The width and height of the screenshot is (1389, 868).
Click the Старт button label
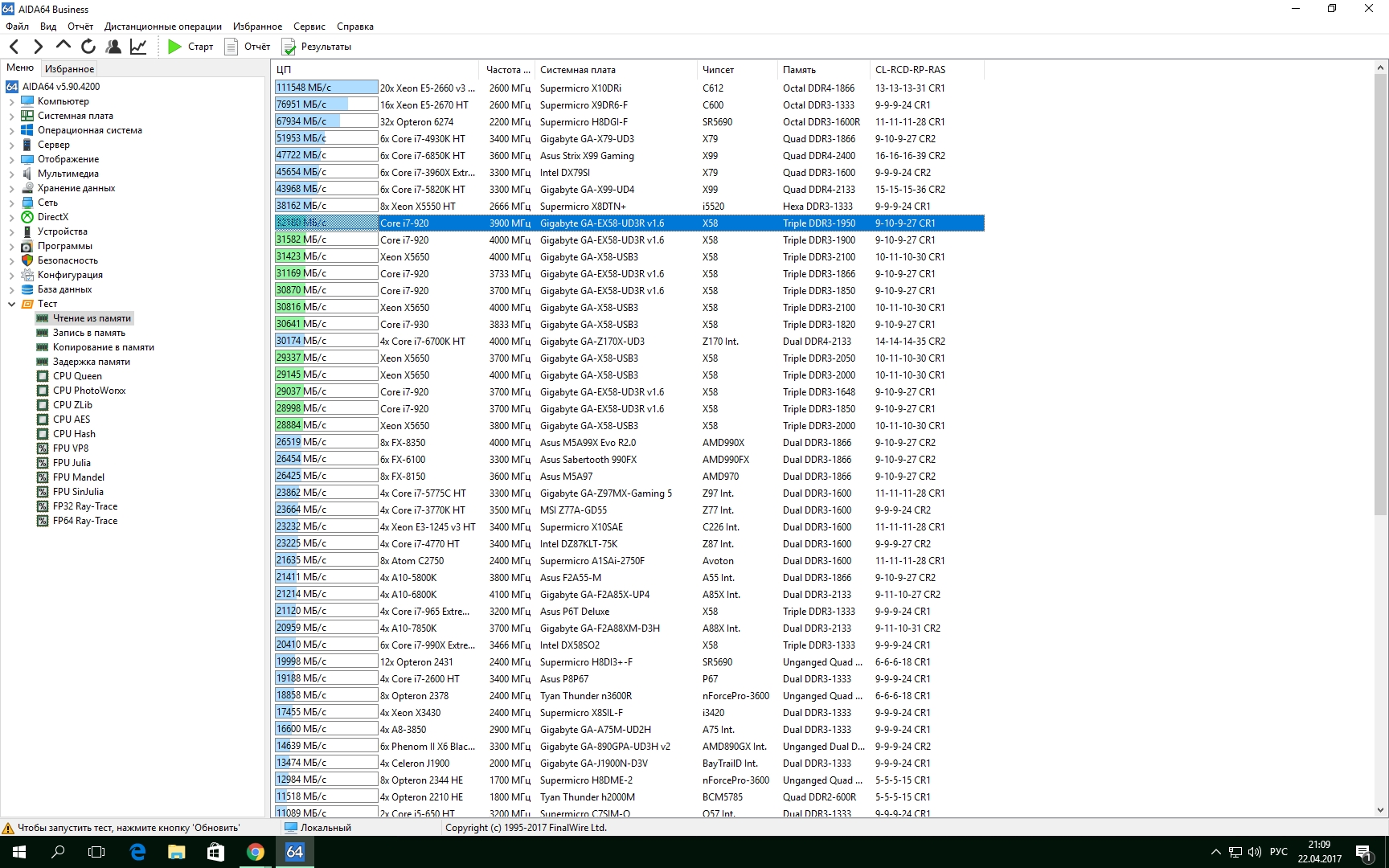pyautogui.click(x=201, y=47)
